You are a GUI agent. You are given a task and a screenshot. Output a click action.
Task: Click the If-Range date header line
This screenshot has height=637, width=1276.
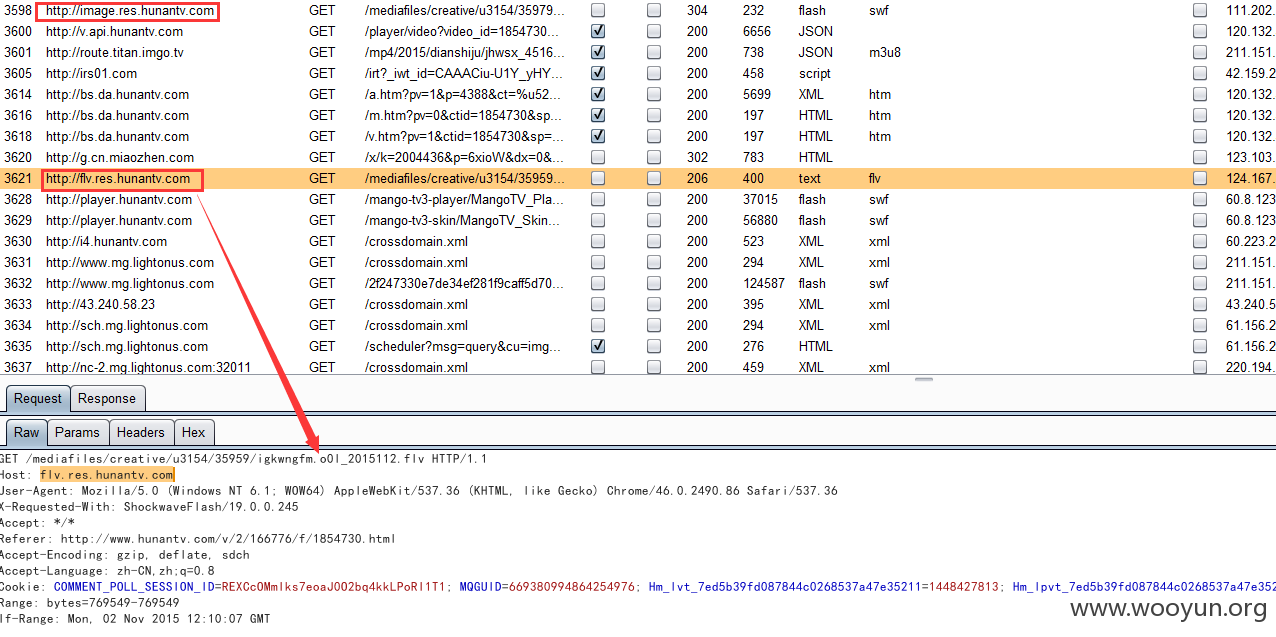tap(135, 619)
